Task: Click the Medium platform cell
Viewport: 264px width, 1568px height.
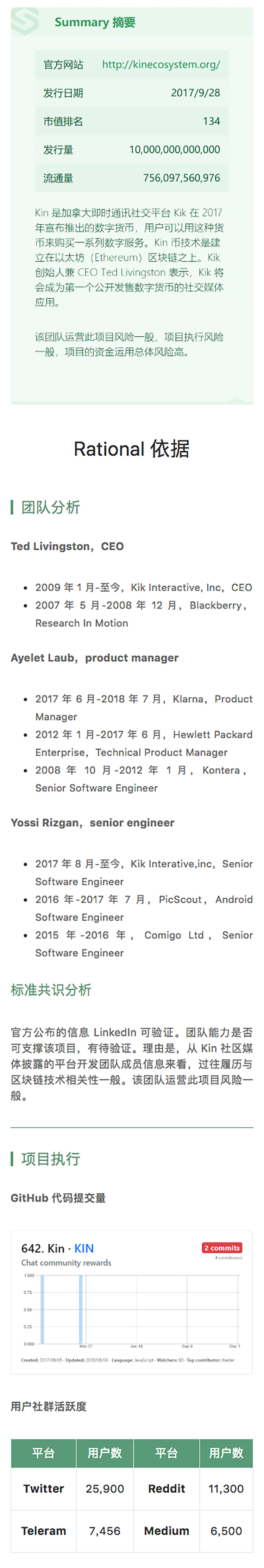Action: pos(166,1531)
